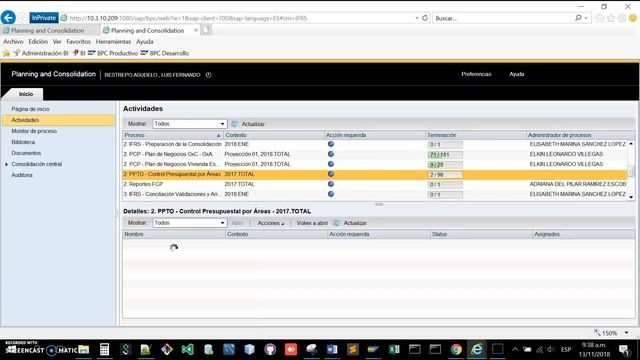Click the smiley feedback icon
Screen dimensions: 640x360
(x=633, y=18)
